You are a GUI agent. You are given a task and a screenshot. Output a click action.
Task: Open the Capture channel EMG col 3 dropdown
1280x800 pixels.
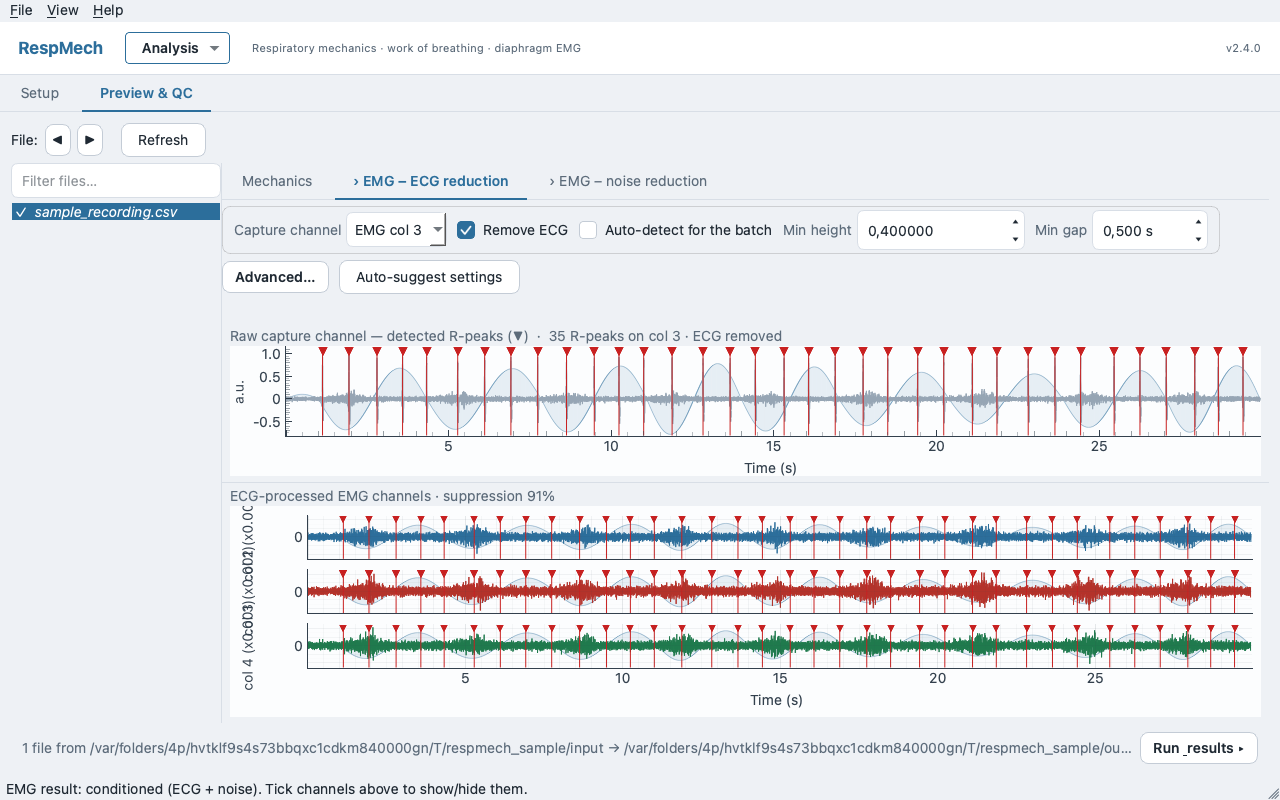coord(396,230)
